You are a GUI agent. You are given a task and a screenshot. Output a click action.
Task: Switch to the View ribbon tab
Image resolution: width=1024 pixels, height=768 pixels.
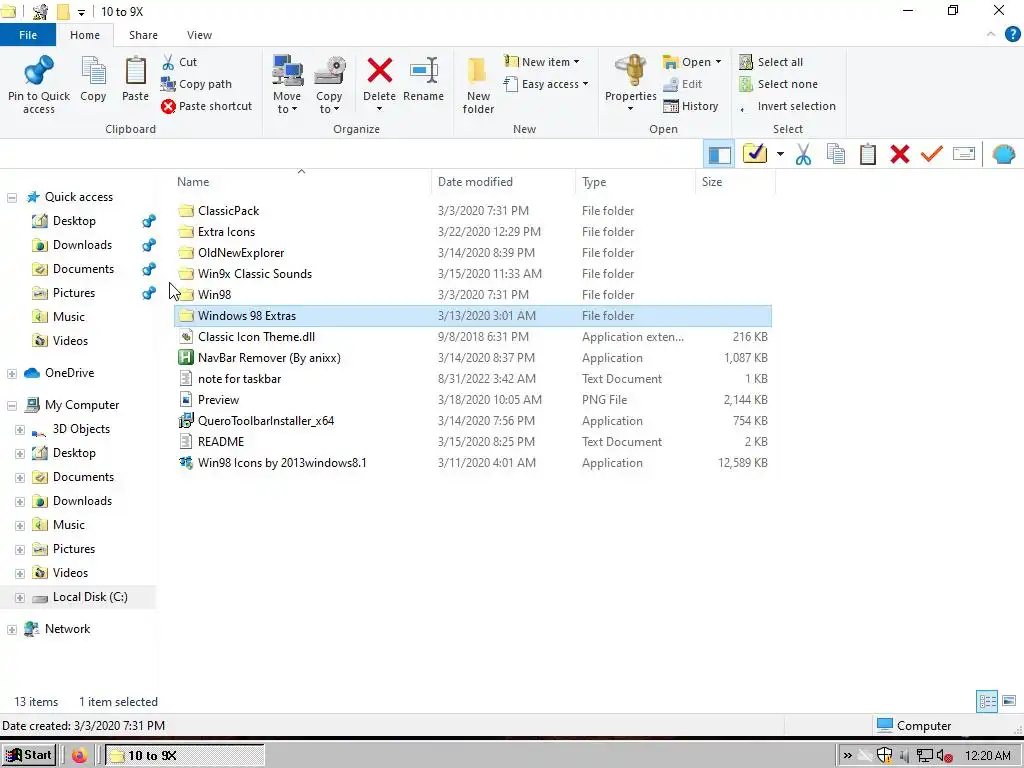tap(199, 35)
